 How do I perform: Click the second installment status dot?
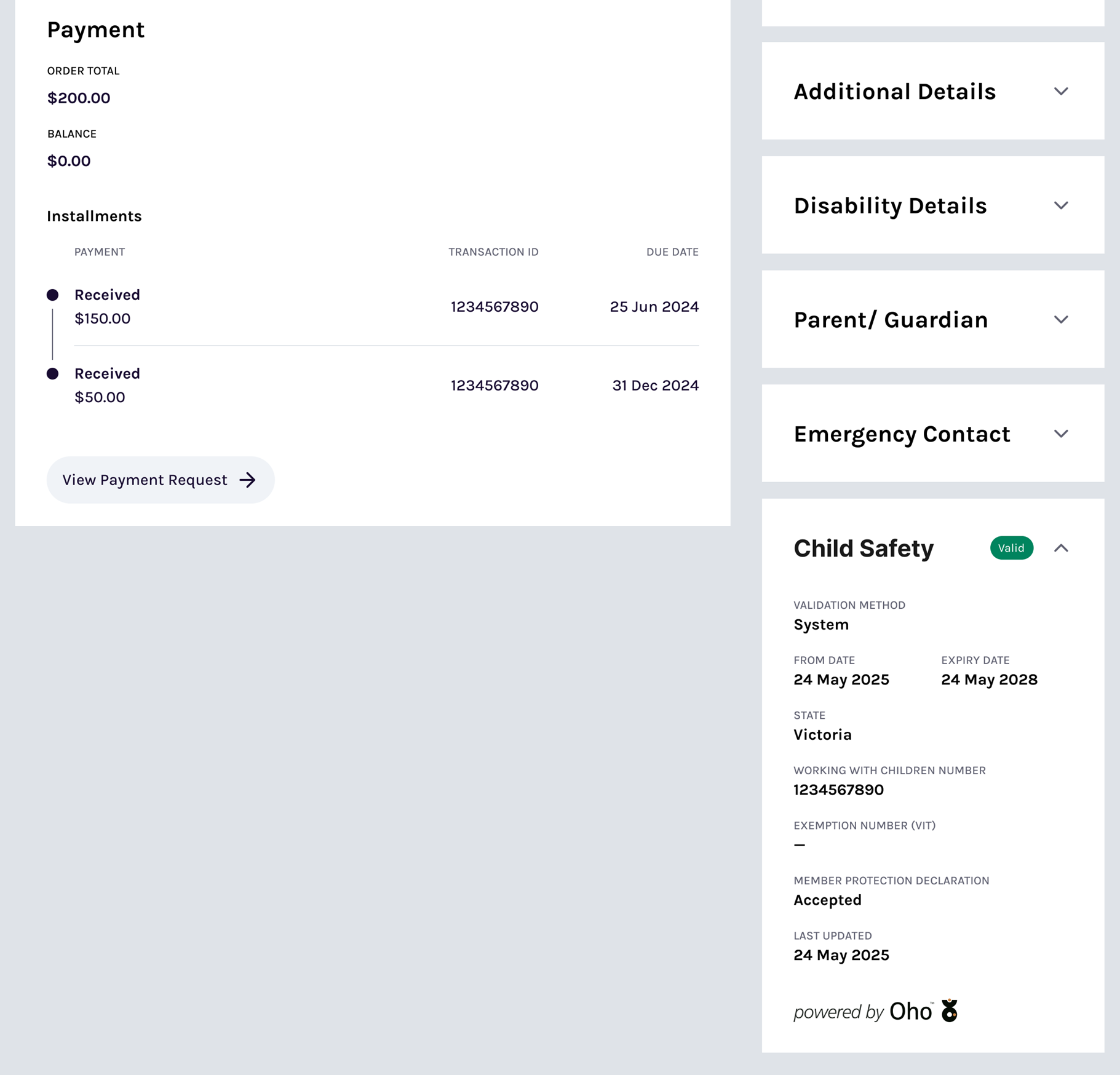pyautogui.click(x=53, y=374)
